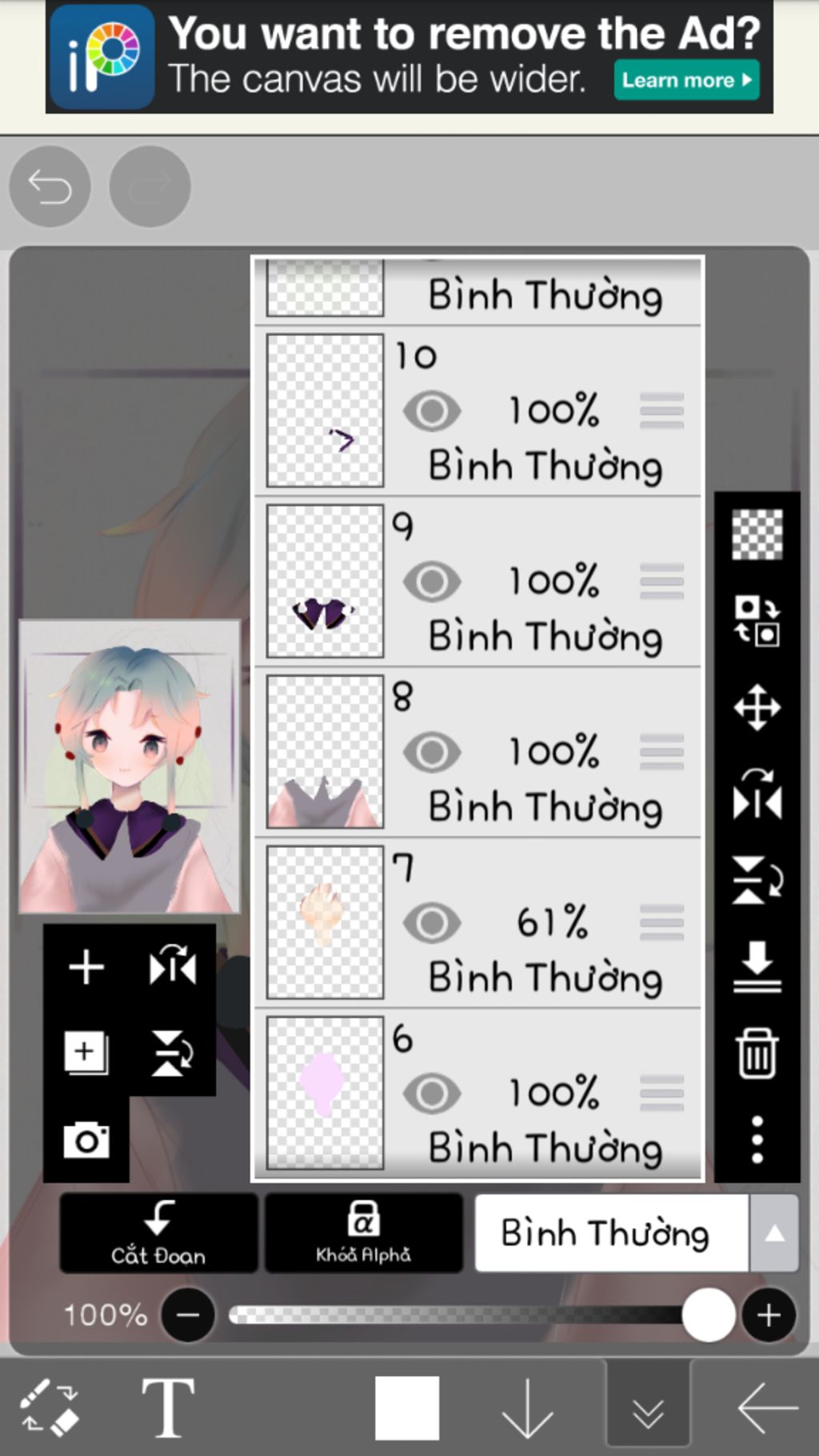Tap the undo arrow button
The image size is (819, 1456).
coord(50,186)
